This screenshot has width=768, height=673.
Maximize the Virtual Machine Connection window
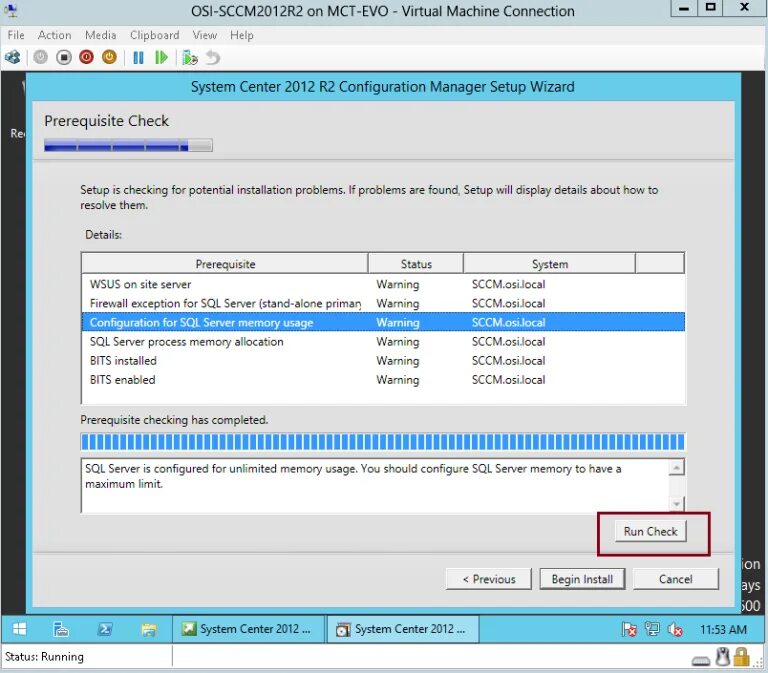point(710,8)
